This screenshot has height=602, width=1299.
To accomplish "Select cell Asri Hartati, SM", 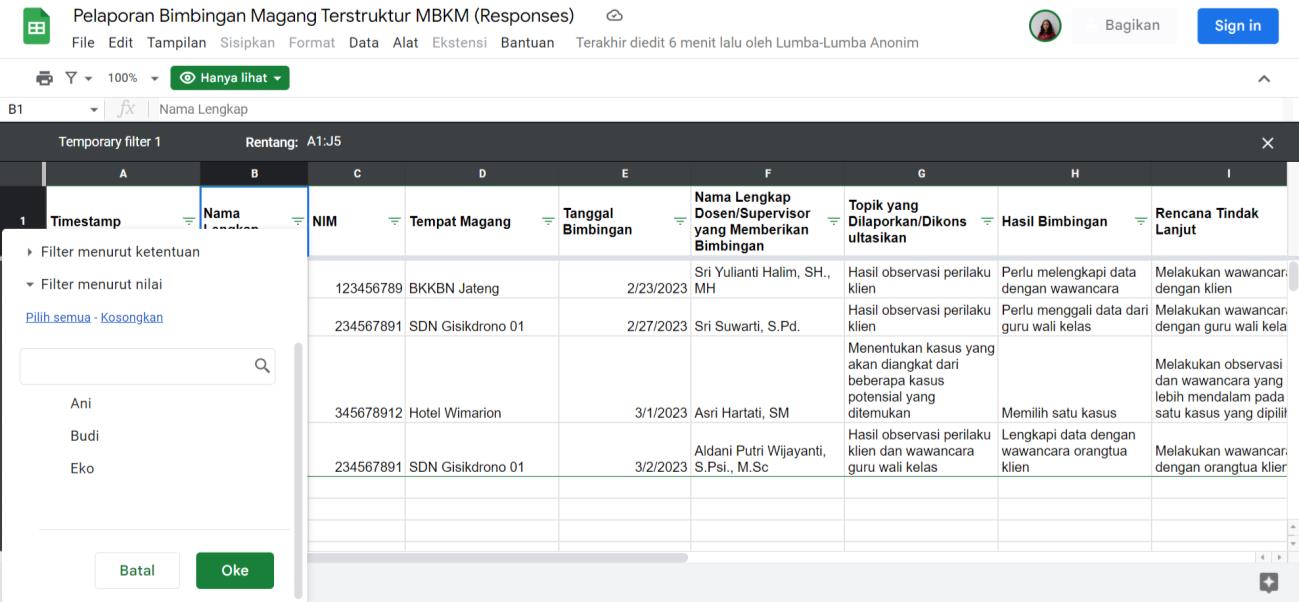I will point(767,380).
